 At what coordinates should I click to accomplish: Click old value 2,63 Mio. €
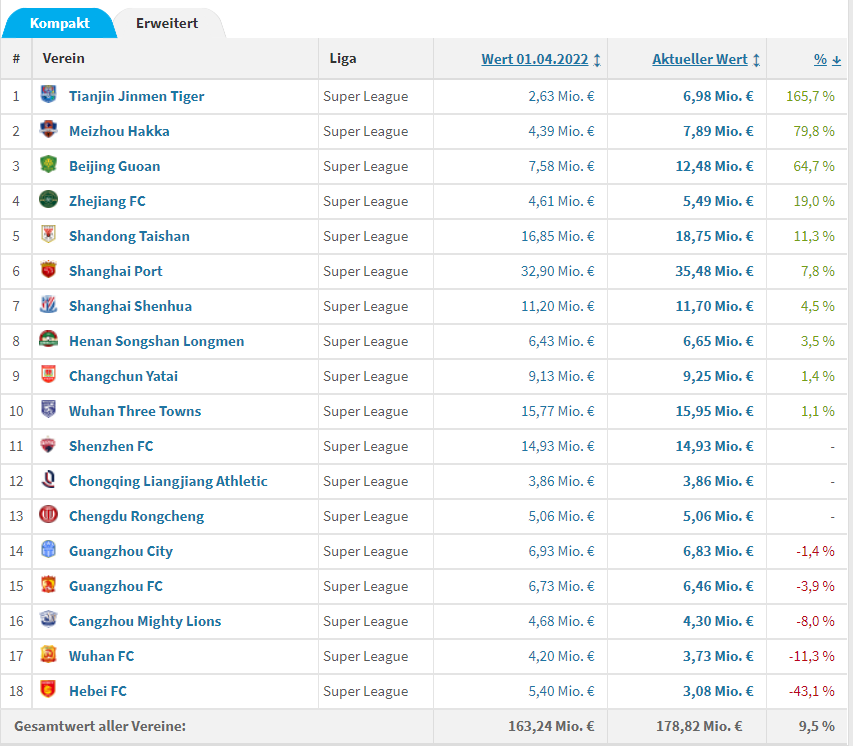tap(561, 96)
